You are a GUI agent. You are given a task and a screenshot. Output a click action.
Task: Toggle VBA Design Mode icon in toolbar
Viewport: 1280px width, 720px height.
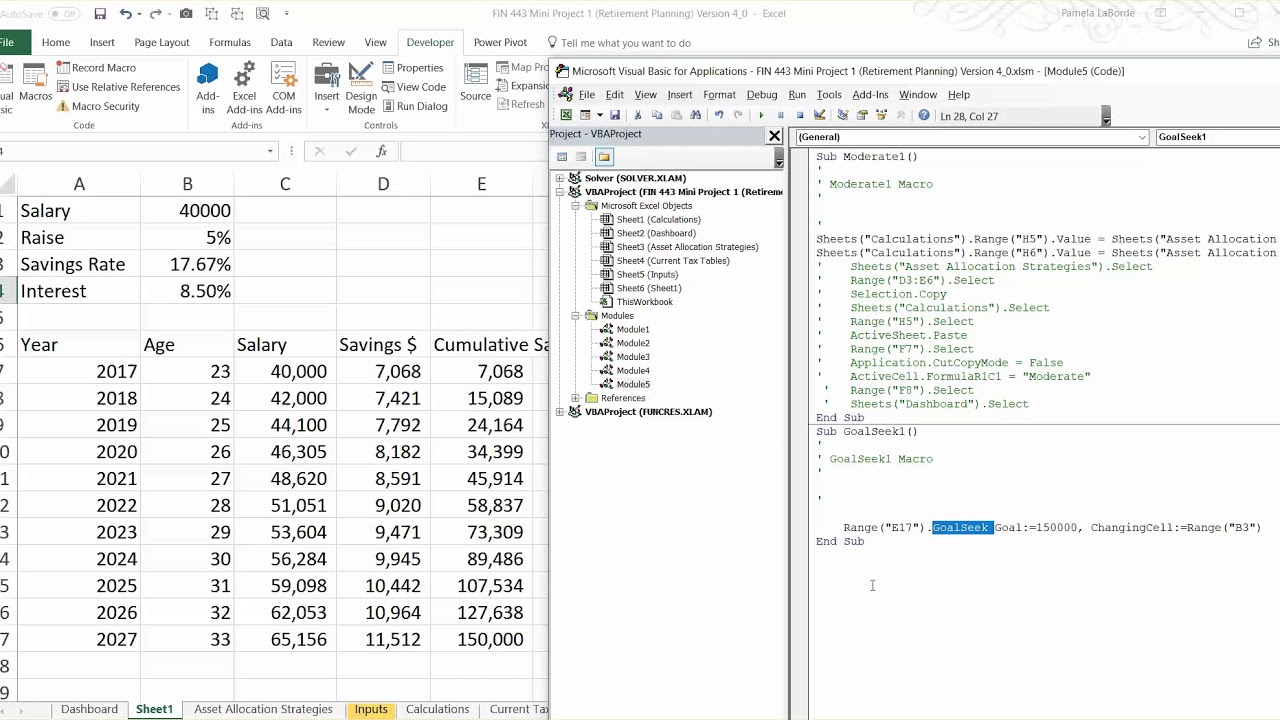[820, 115]
